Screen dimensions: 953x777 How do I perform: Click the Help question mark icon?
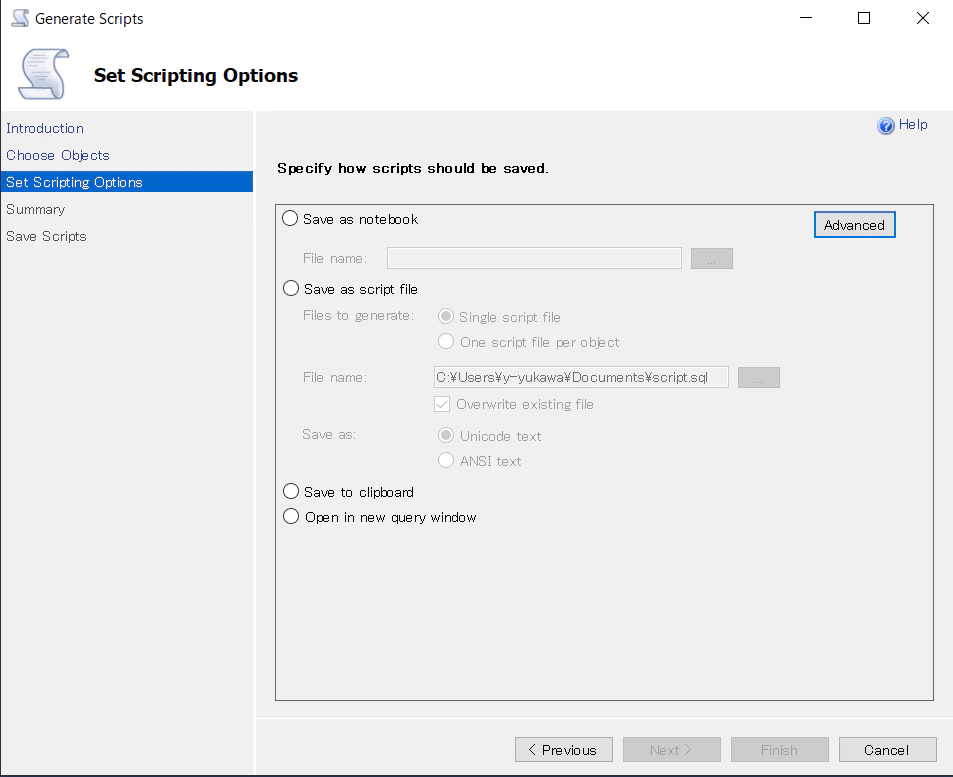(x=886, y=125)
